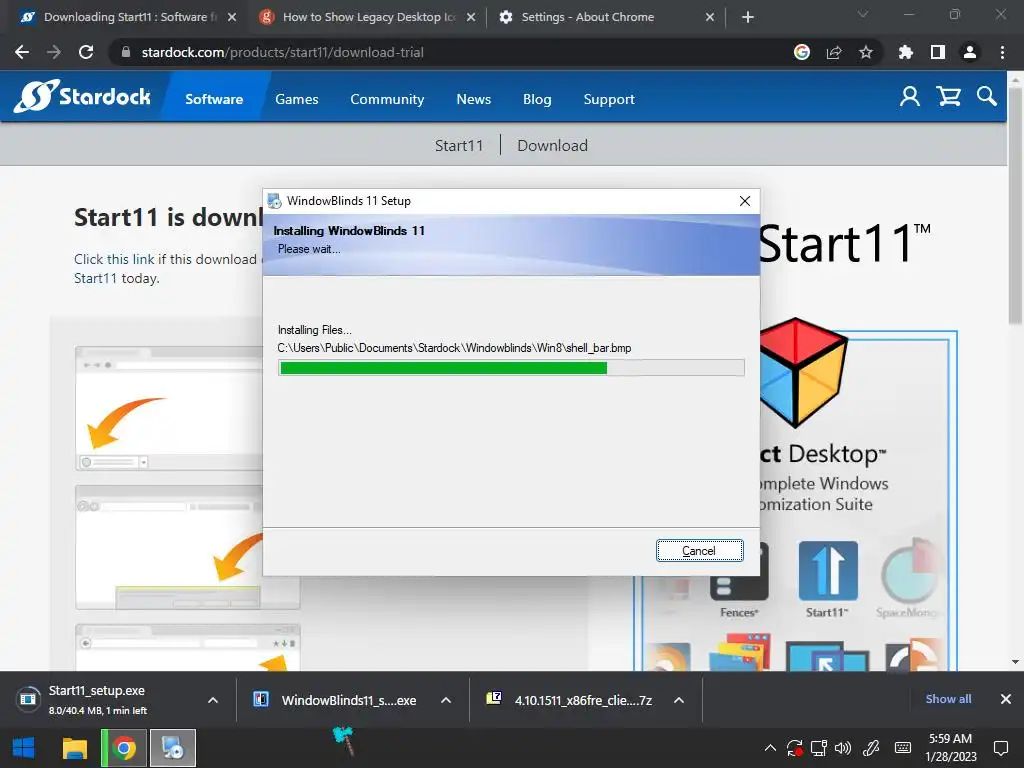Expand the 4.10.1511 7z download options
The width and height of the screenshot is (1024, 768).
click(x=679, y=700)
